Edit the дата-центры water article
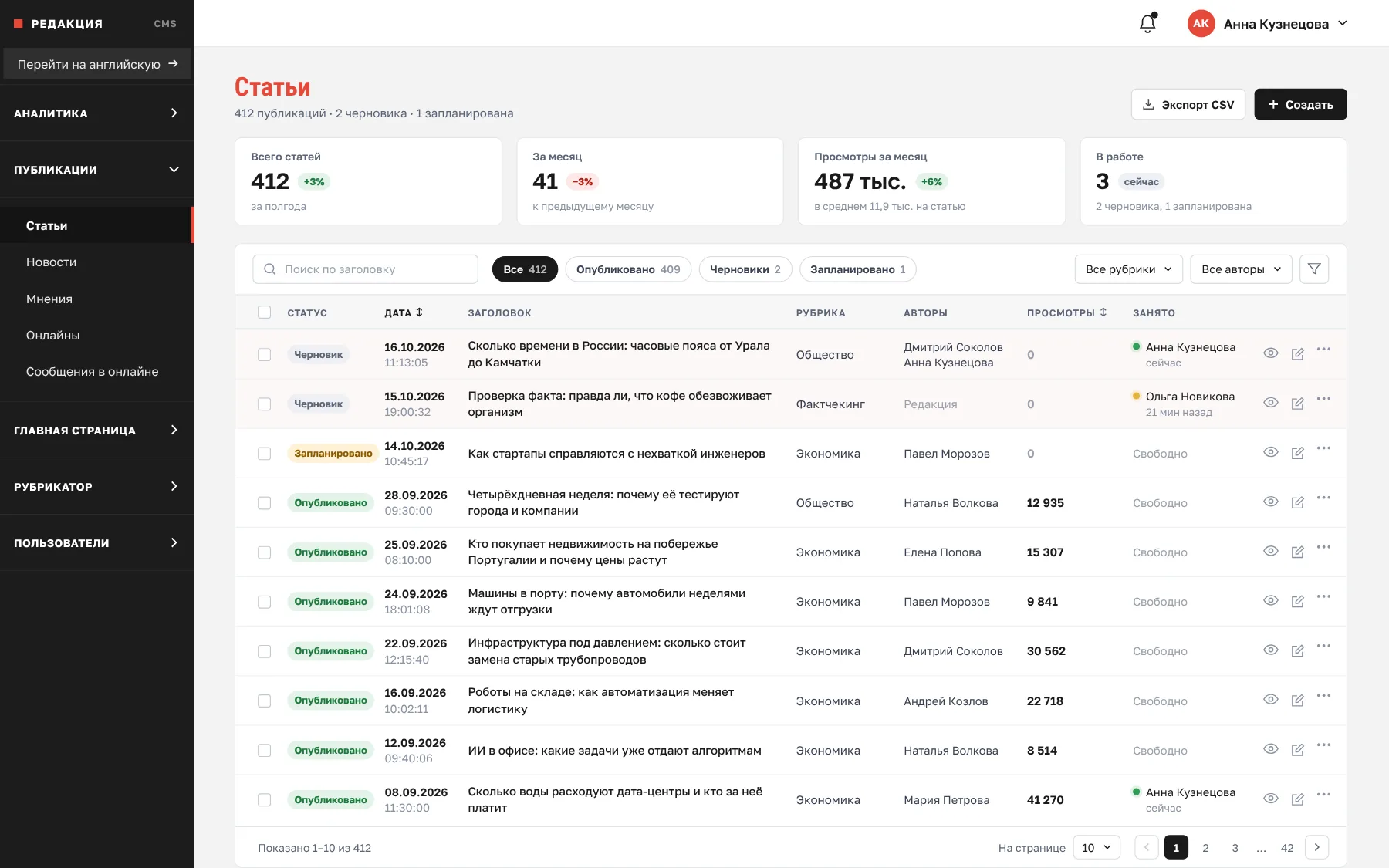 (1298, 799)
